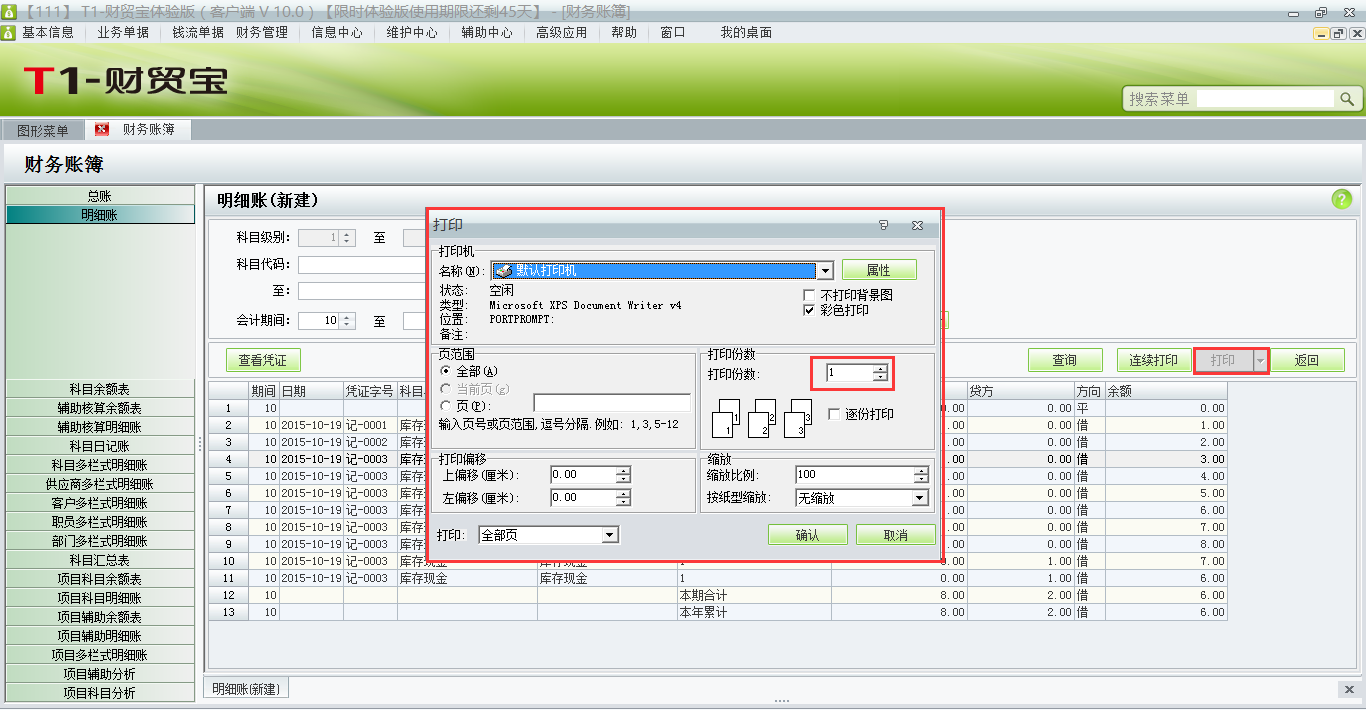This screenshot has width=1366, height=710.
Task: Open help via the green question mark icon
Action: [x=1341, y=199]
